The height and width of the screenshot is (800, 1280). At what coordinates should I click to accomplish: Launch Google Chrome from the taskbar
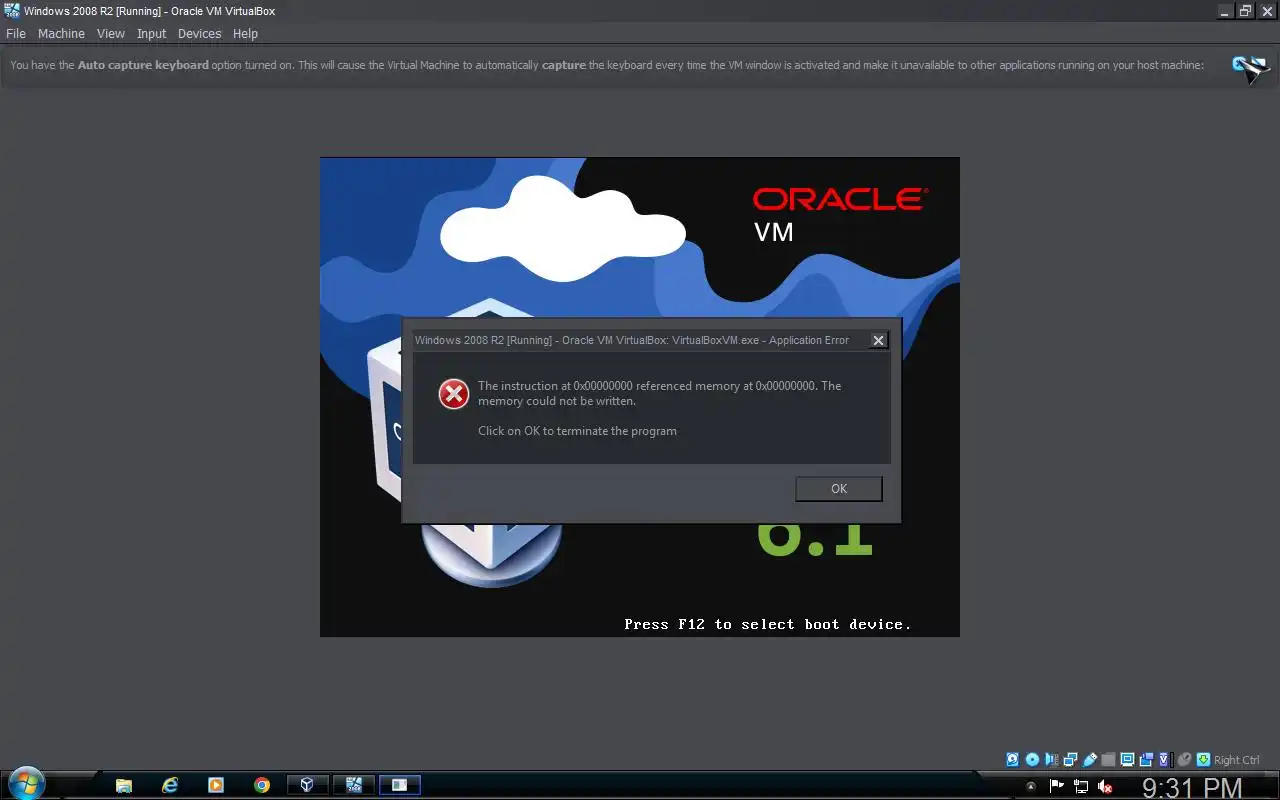(262, 785)
